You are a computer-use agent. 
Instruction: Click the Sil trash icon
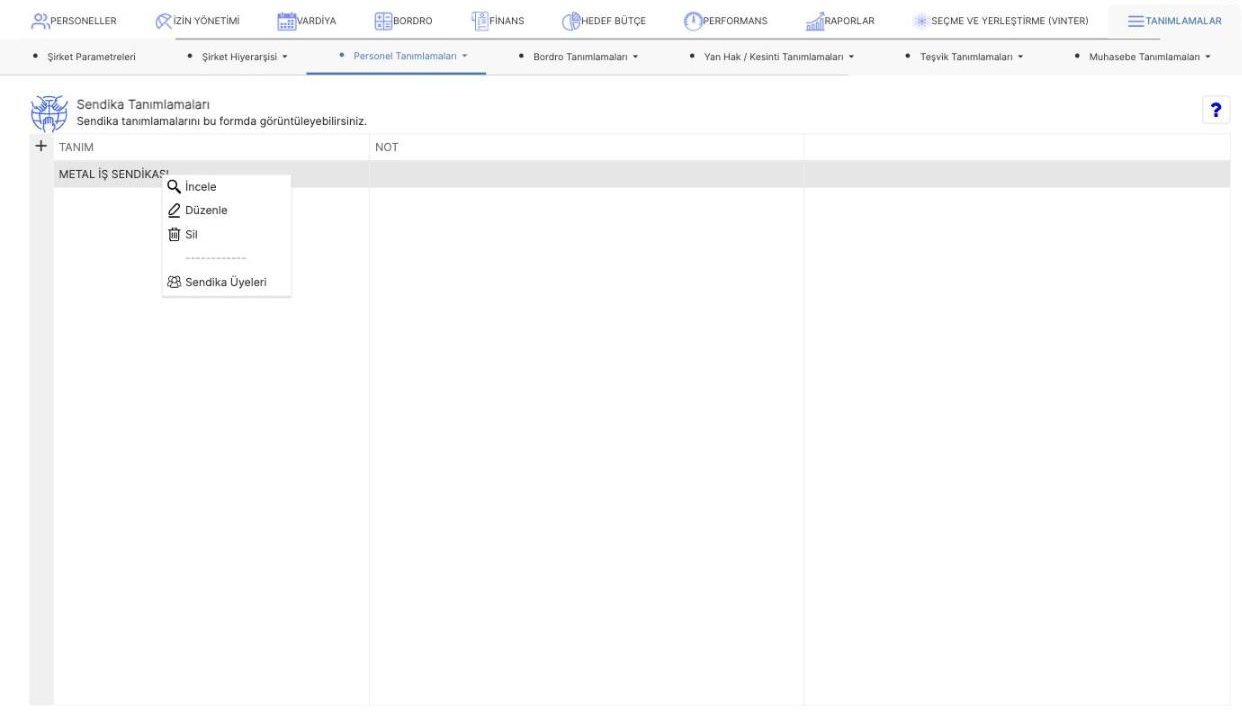[x=174, y=234]
